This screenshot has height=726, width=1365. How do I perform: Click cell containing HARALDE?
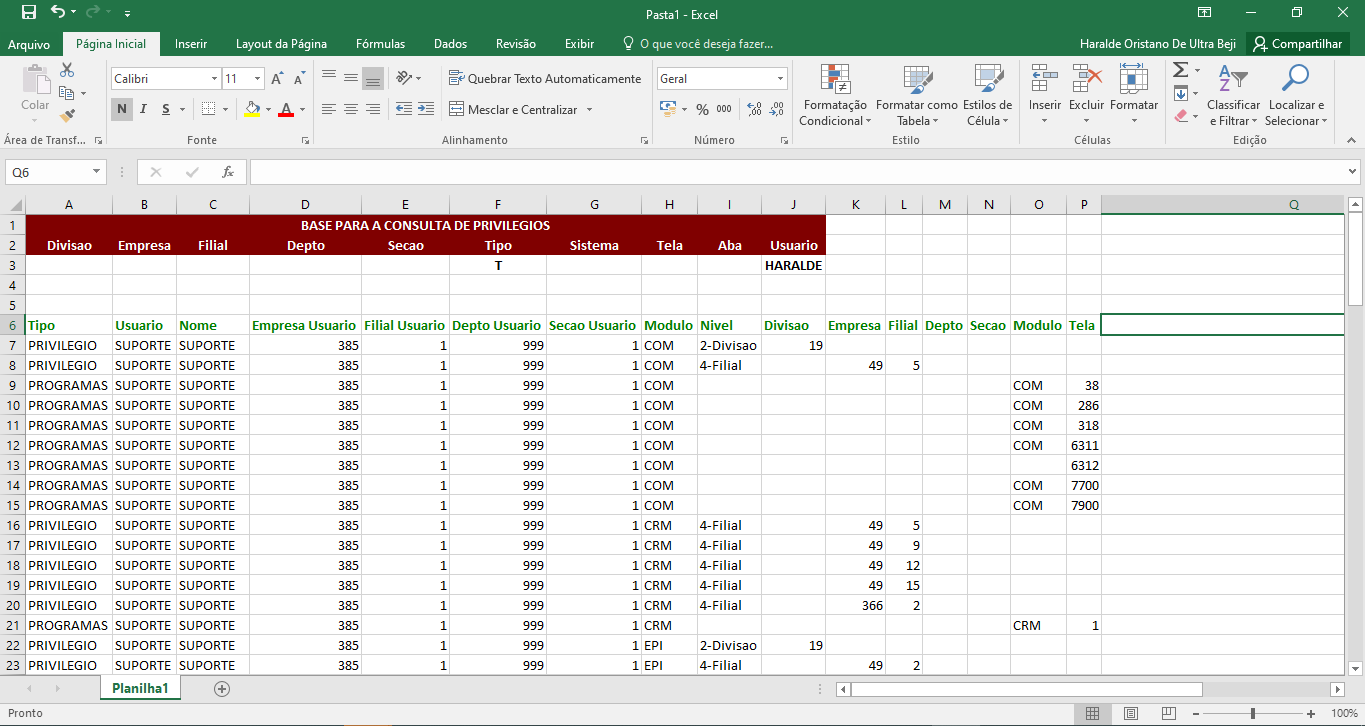point(793,265)
